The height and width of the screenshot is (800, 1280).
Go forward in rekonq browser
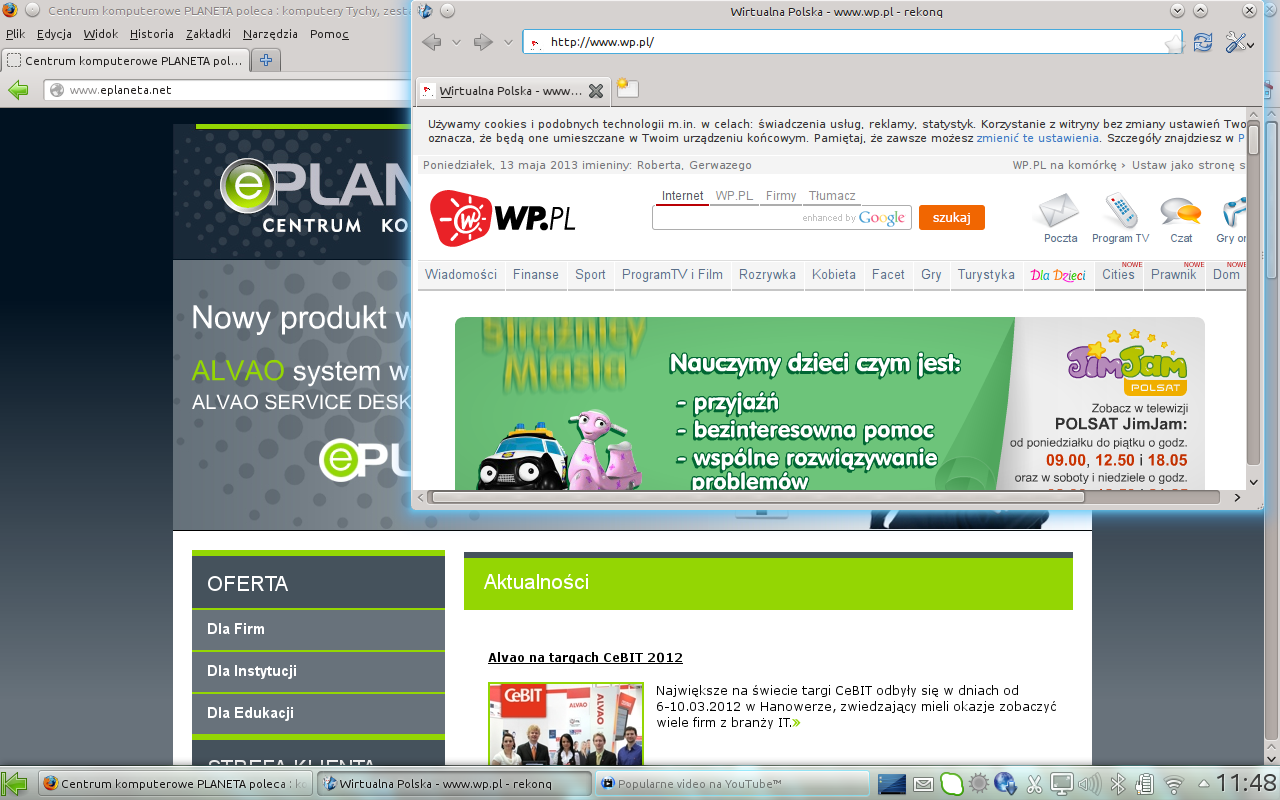(x=483, y=42)
